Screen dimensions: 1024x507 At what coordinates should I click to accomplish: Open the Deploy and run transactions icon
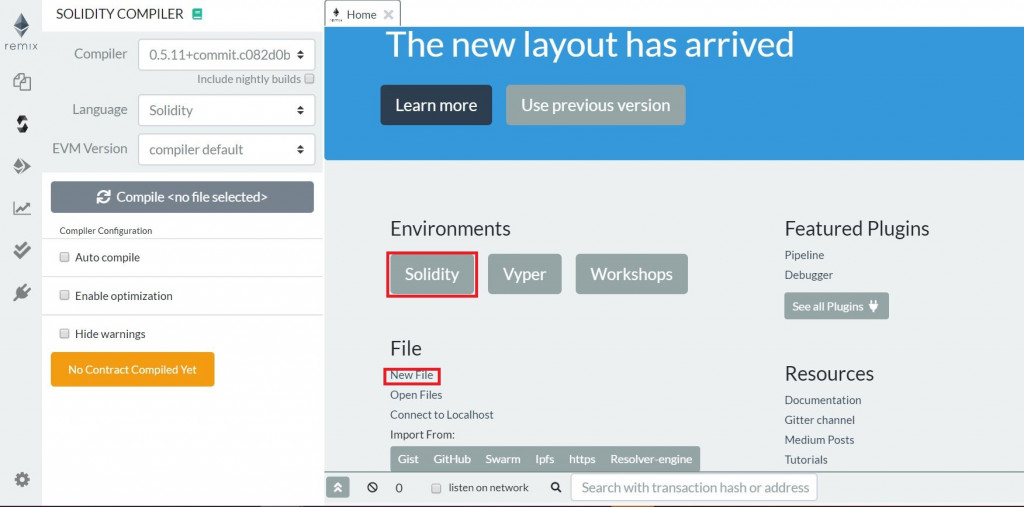tap(22, 166)
